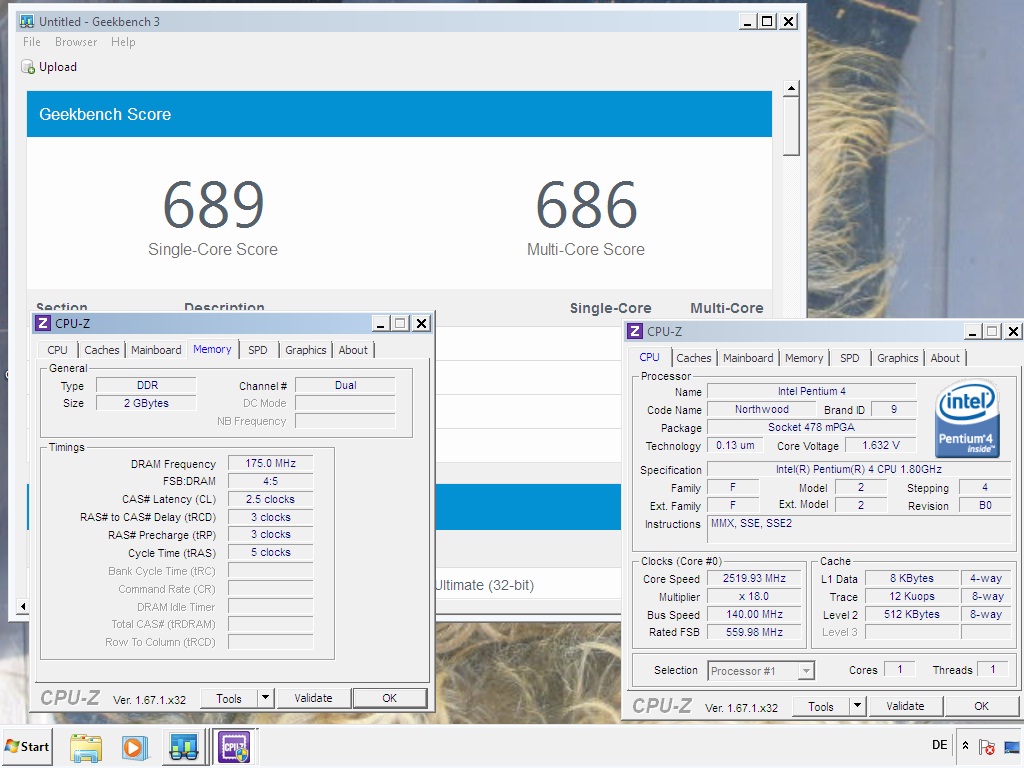Click the Geekbench 3 title bar app icon
The image size is (1024, 768).
pyautogui.click(x=27, y=22)
